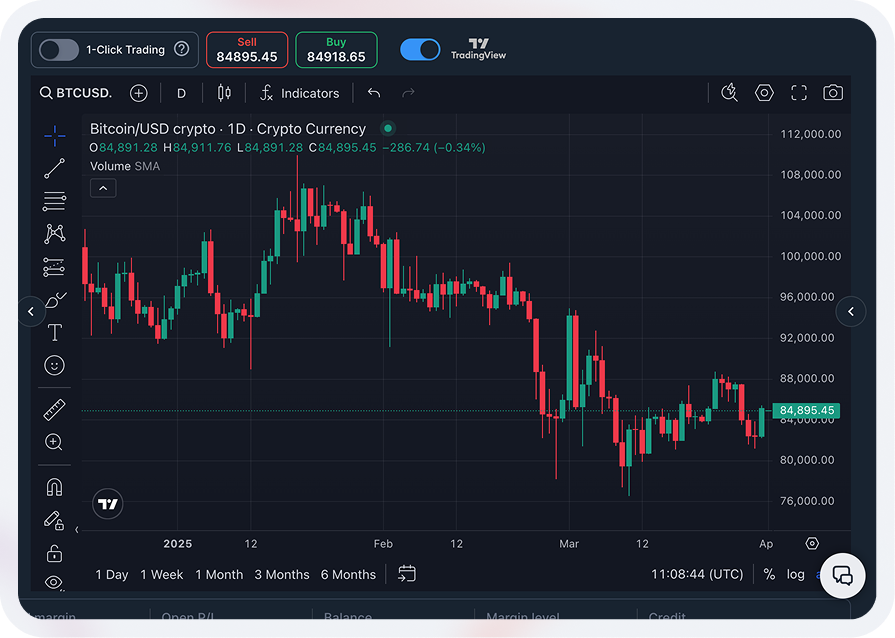Click the Buy 84918.65 button

336,50
